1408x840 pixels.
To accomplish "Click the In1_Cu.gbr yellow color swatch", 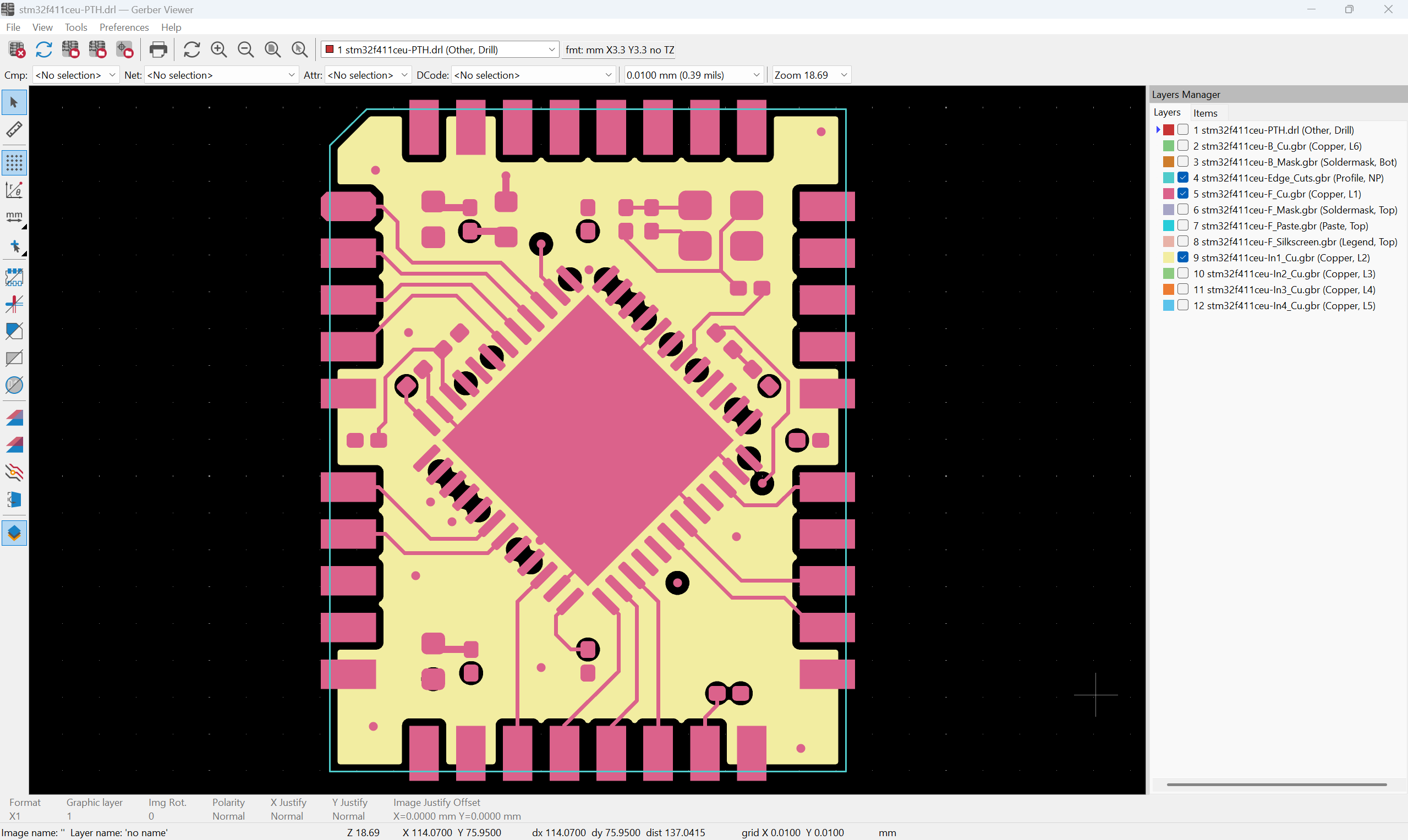I will (1169, 257).
